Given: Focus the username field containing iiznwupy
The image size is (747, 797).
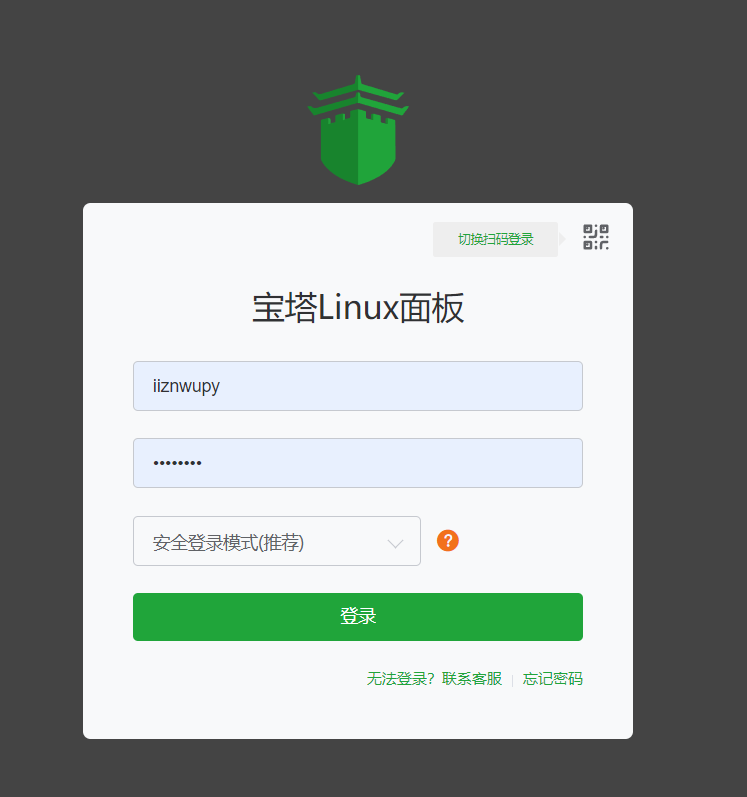Looking at the screenshot, I should pos(358,386).
